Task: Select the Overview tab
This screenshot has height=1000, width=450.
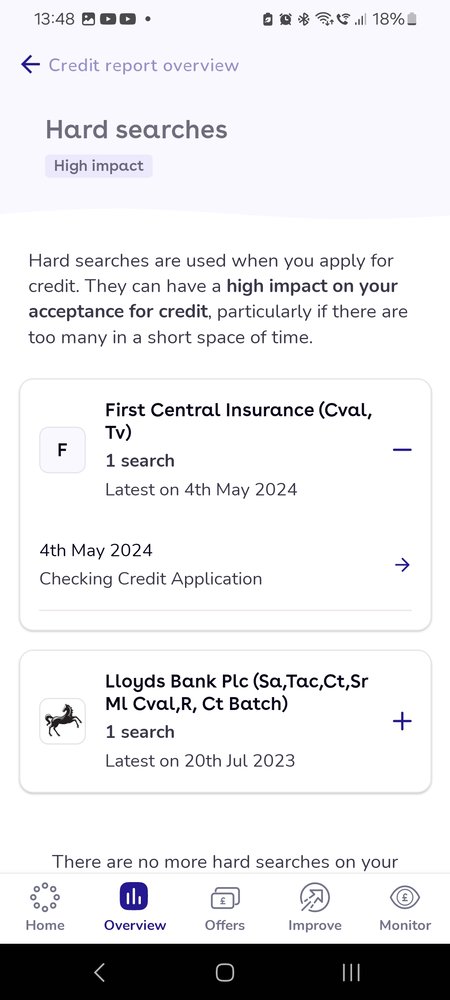Action: tap(134, 908)
